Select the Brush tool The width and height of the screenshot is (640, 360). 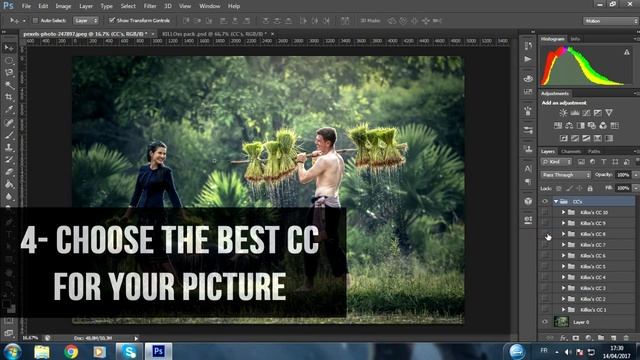(9, 135)
